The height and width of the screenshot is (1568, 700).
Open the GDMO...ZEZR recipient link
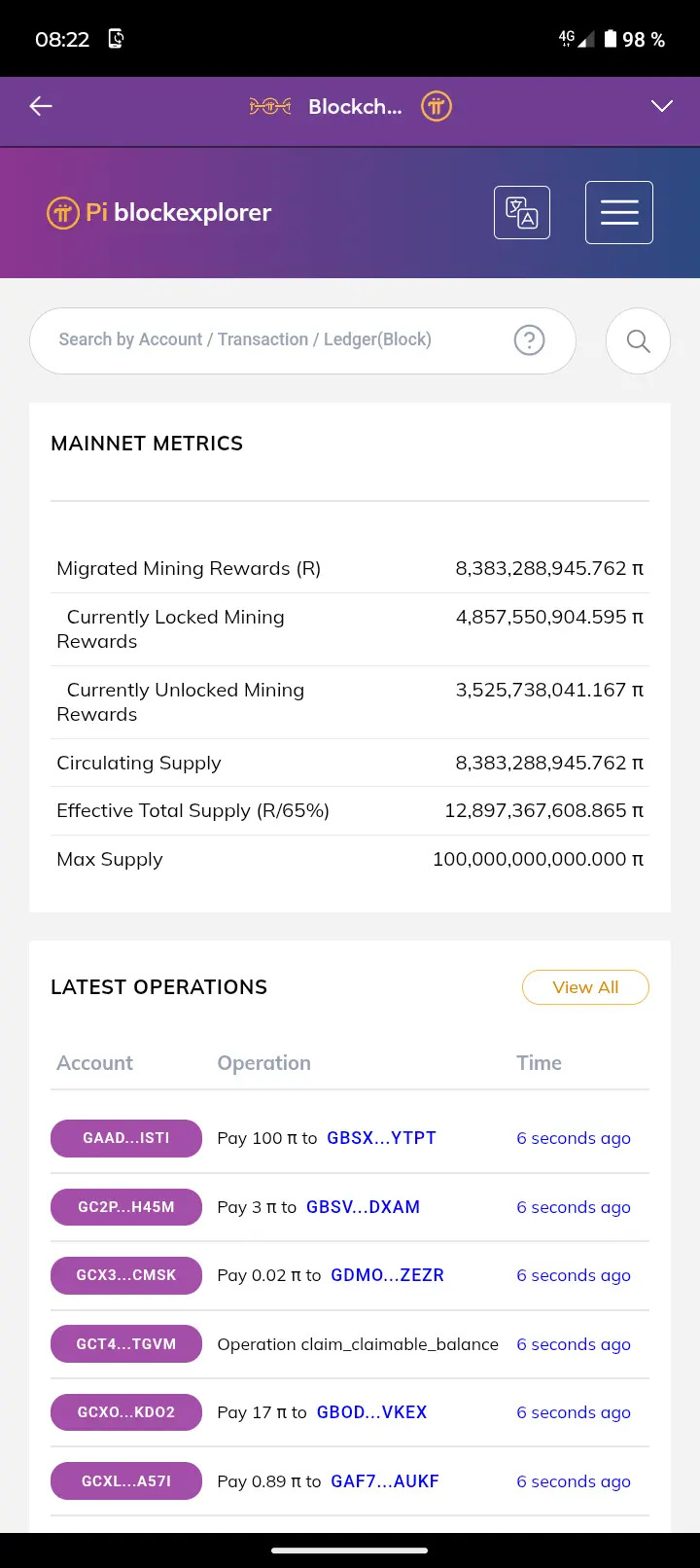coord(387,1275)
